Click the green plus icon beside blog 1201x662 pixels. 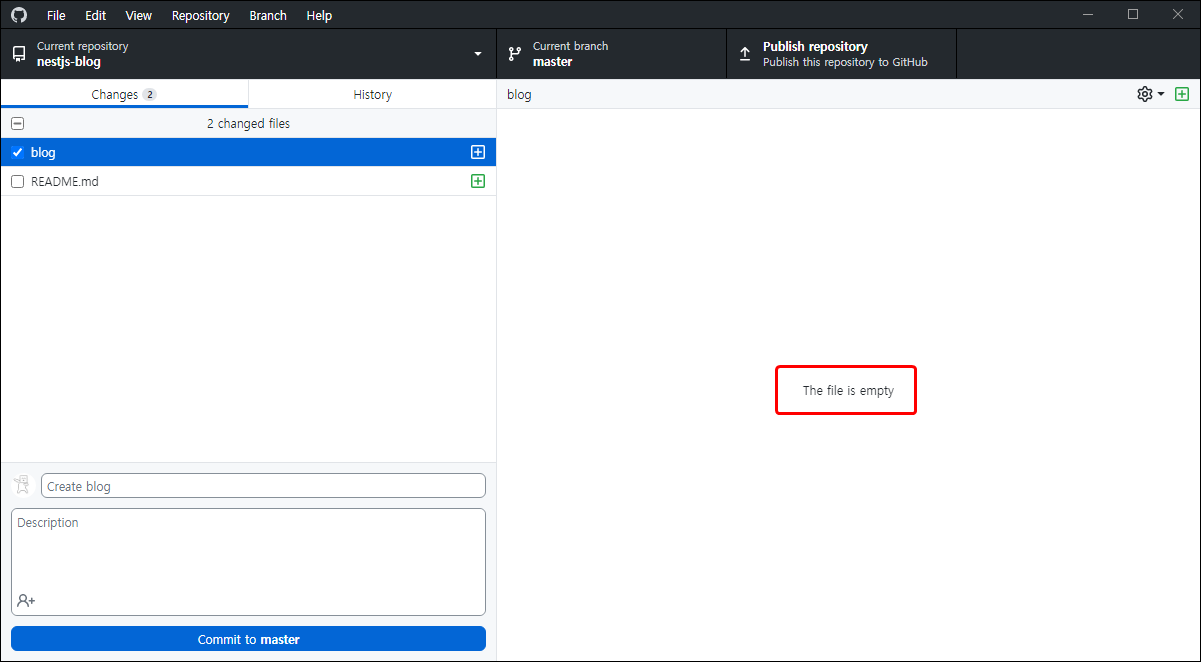tap(478, 151)
